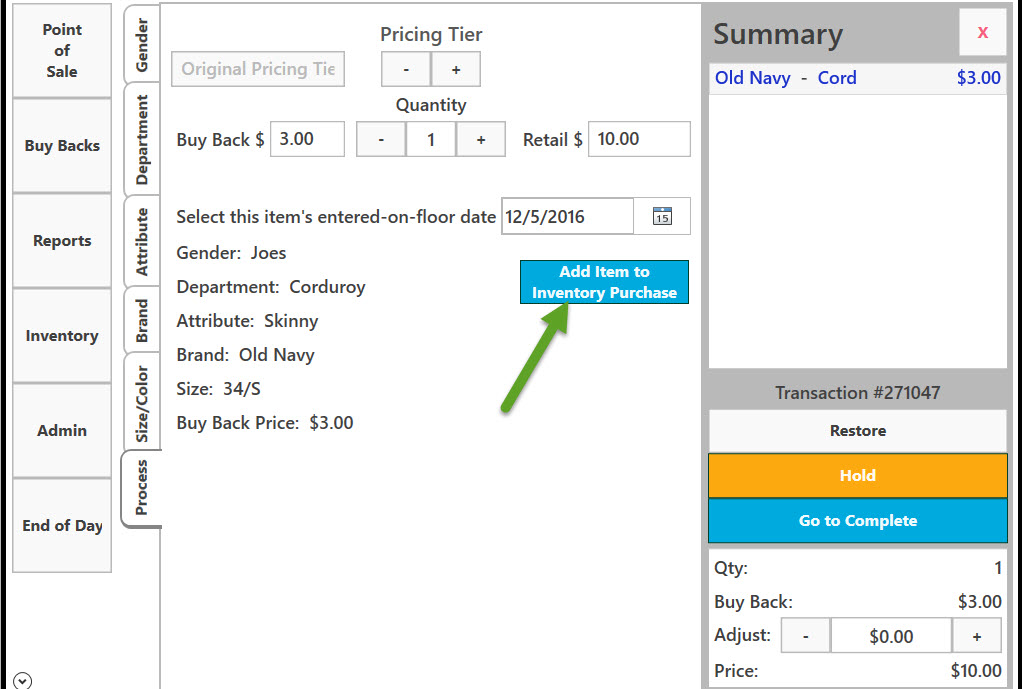This screenshot has height=689, width=1022.
Task: Click the circled down-arrow at the bottom left
Action: (x=22, y=681)
